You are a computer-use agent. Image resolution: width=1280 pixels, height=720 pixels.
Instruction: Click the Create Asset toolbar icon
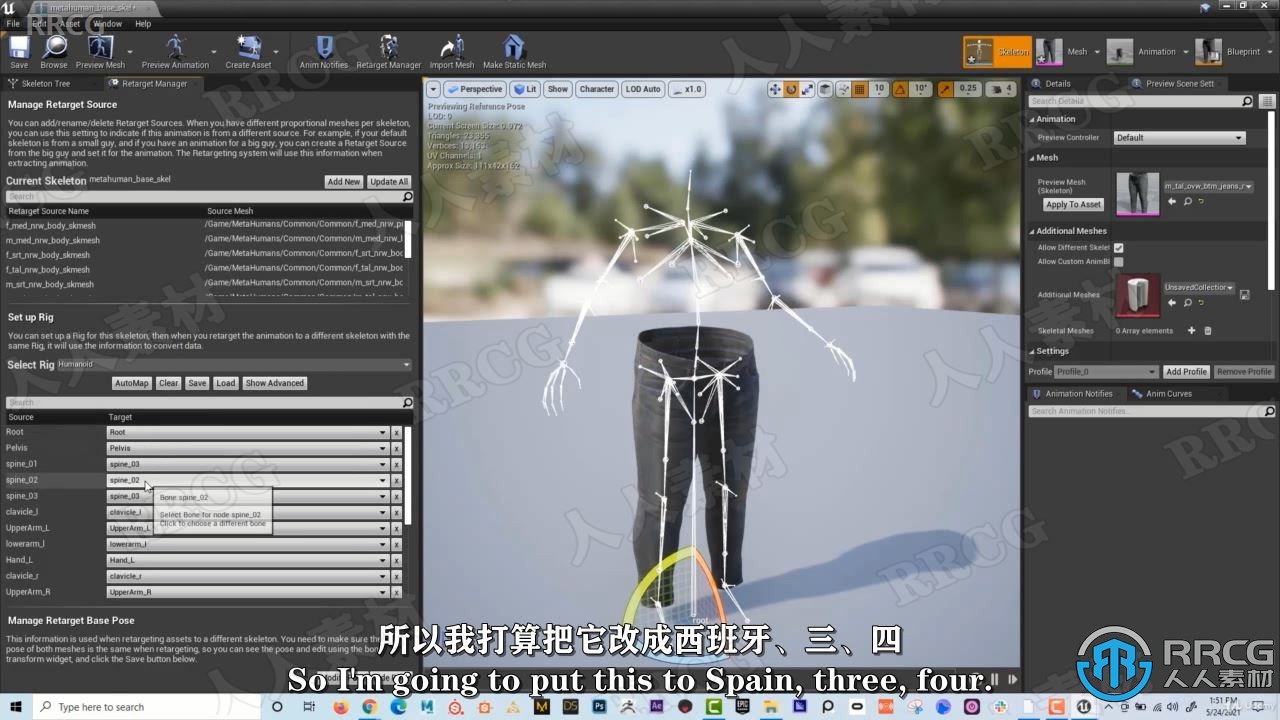click(248, 52)
